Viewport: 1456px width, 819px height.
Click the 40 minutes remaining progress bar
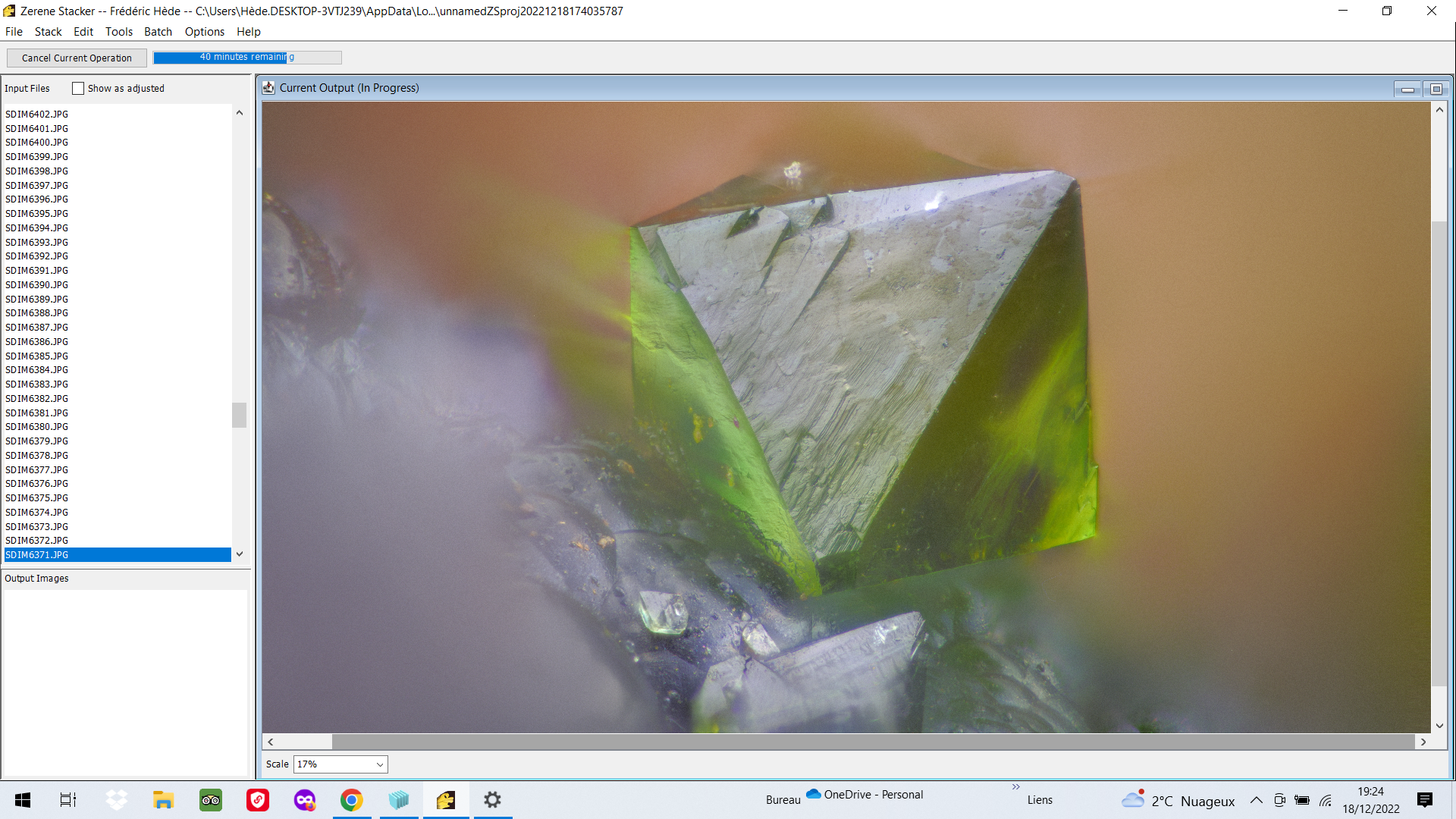(x=247, y=58)
